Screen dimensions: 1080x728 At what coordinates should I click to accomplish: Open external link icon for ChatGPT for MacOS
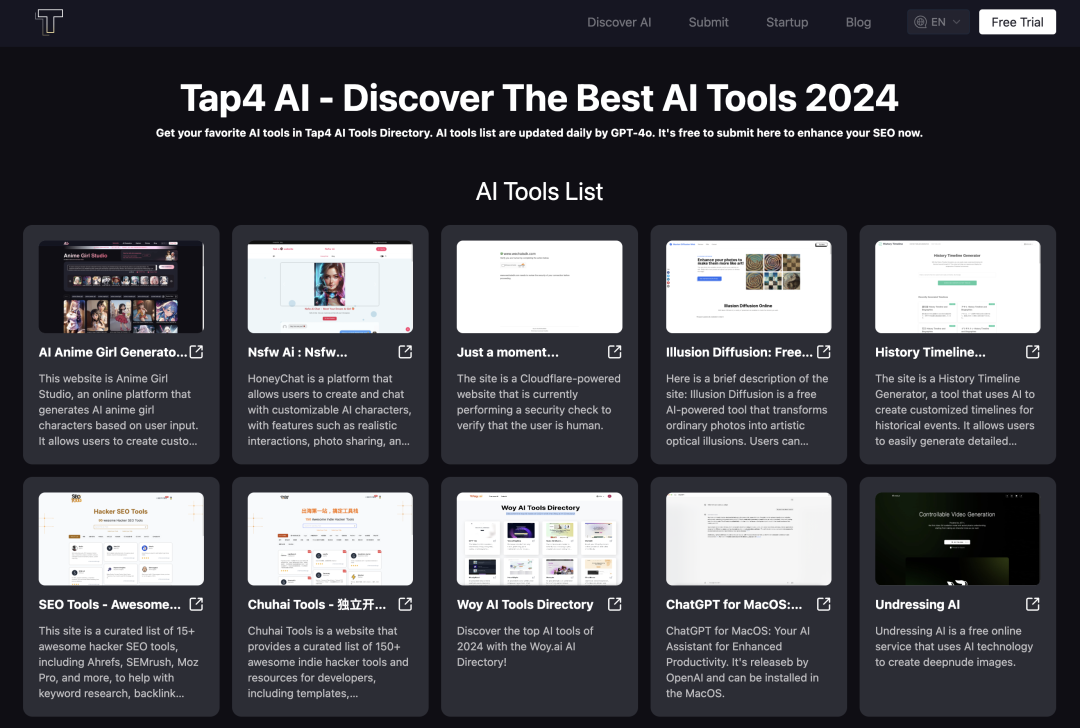pyautogui.click(x=824, y=604)
